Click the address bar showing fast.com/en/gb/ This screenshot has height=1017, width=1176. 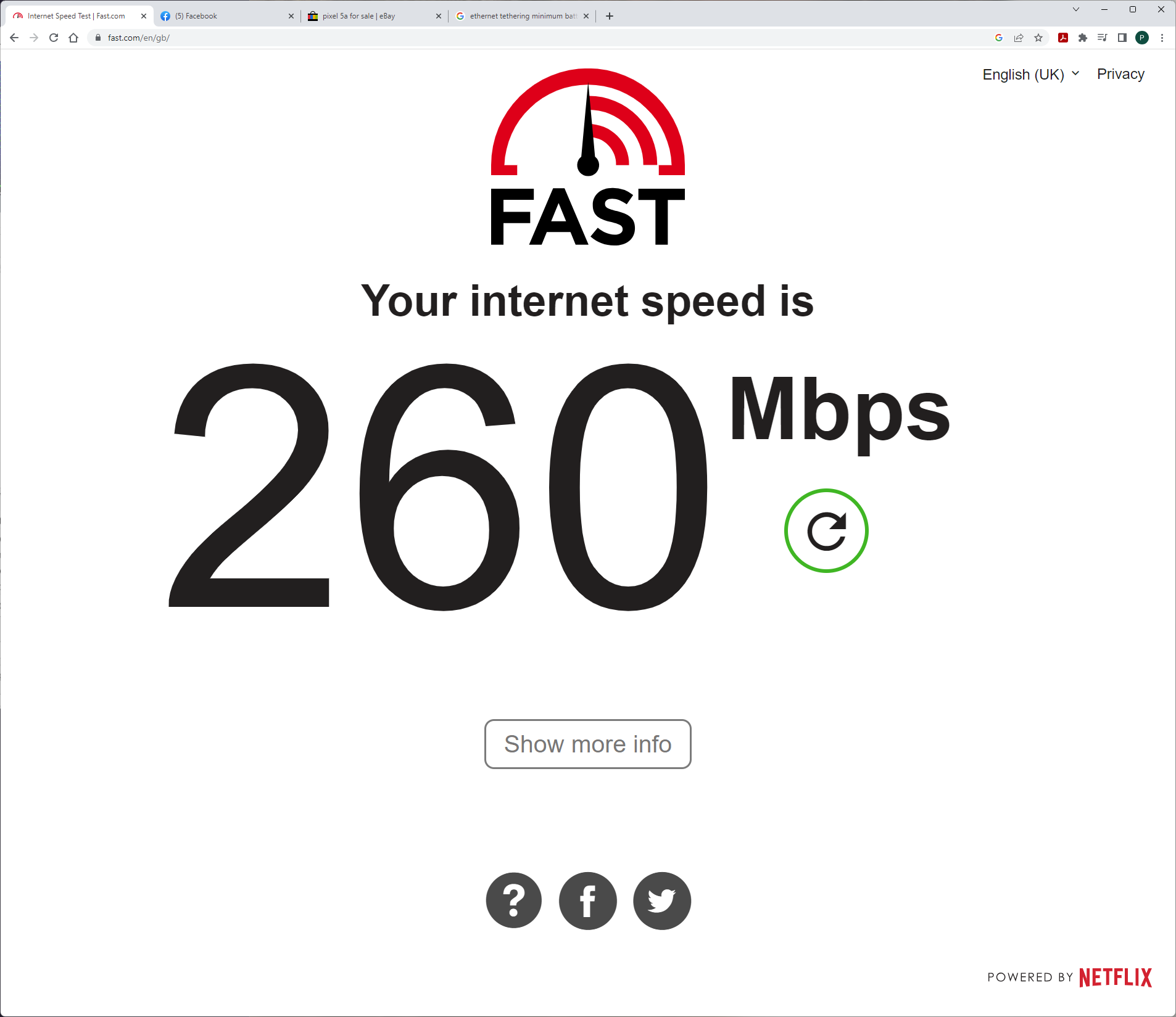tap(543, 38)
